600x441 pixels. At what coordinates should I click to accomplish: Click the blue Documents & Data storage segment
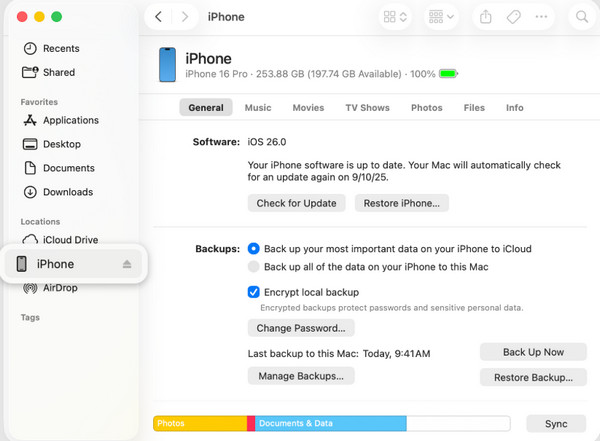pyautogui.click(x=331, y=423)
